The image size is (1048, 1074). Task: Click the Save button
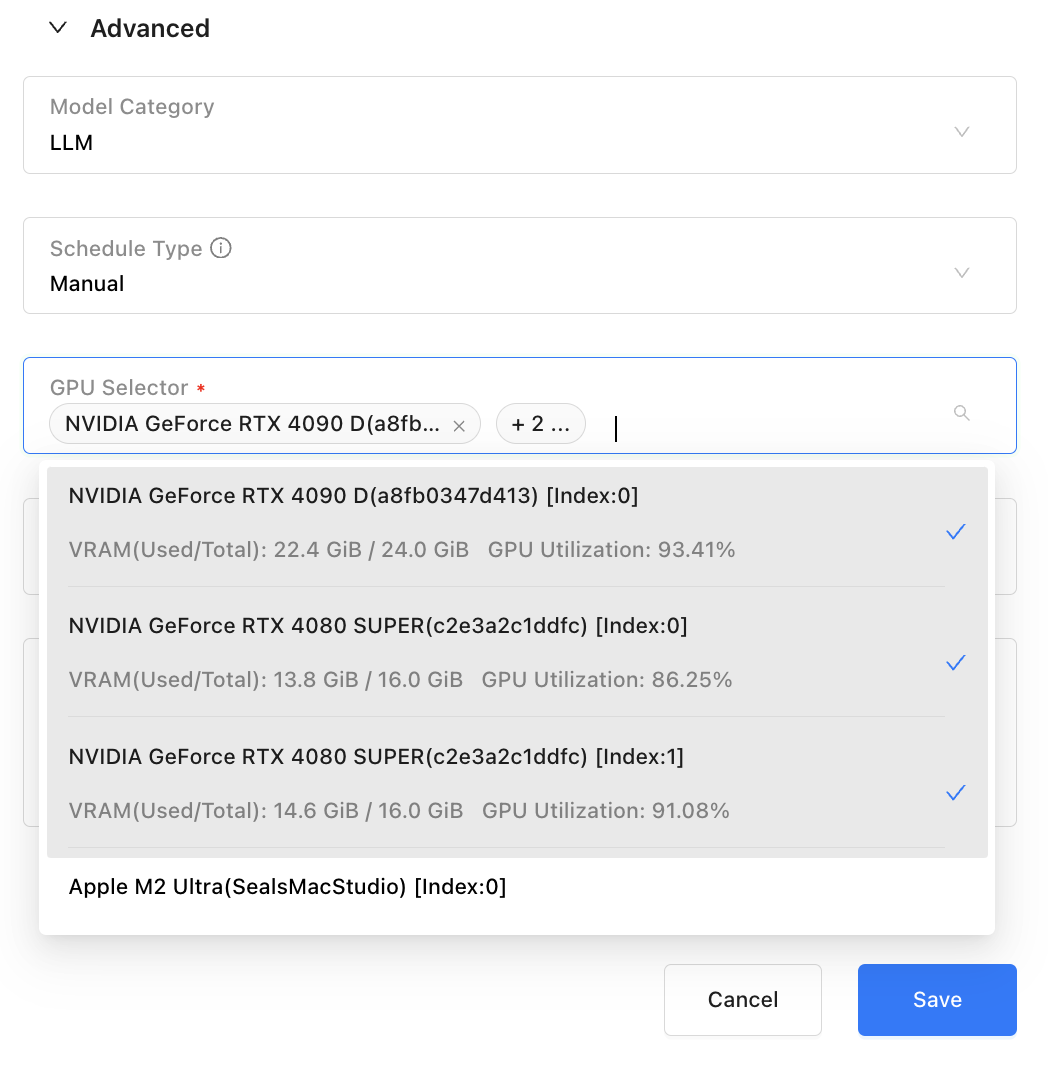(937, 1000)
